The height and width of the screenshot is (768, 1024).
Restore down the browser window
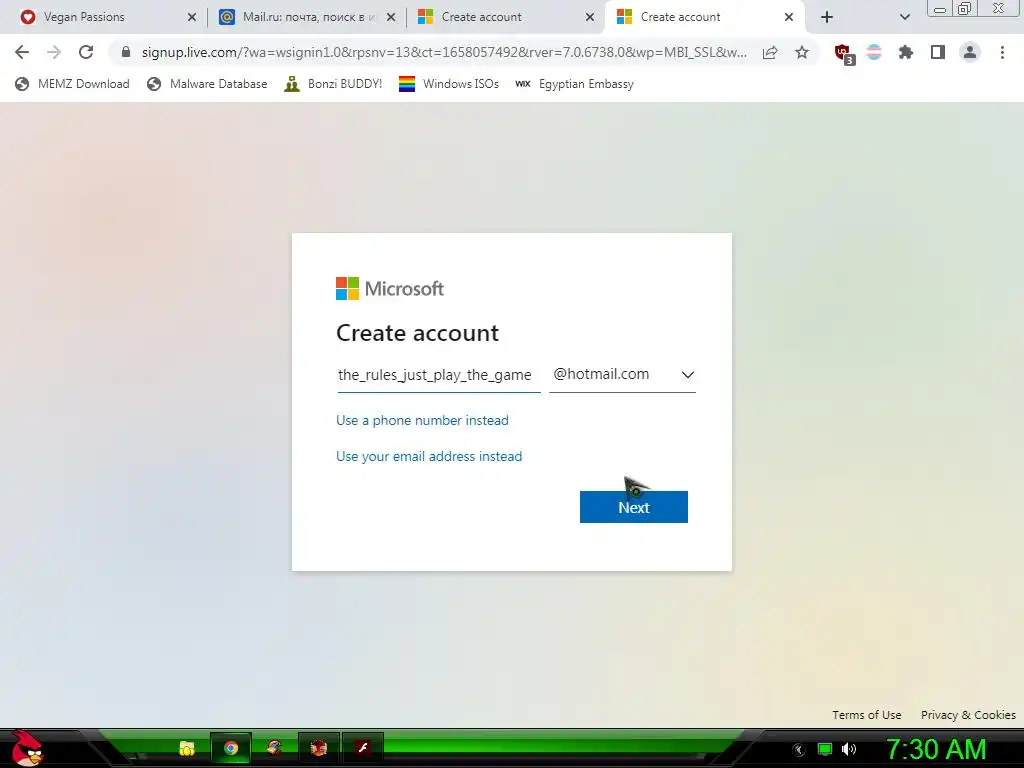pyautogui.click(x=965, y=8)
